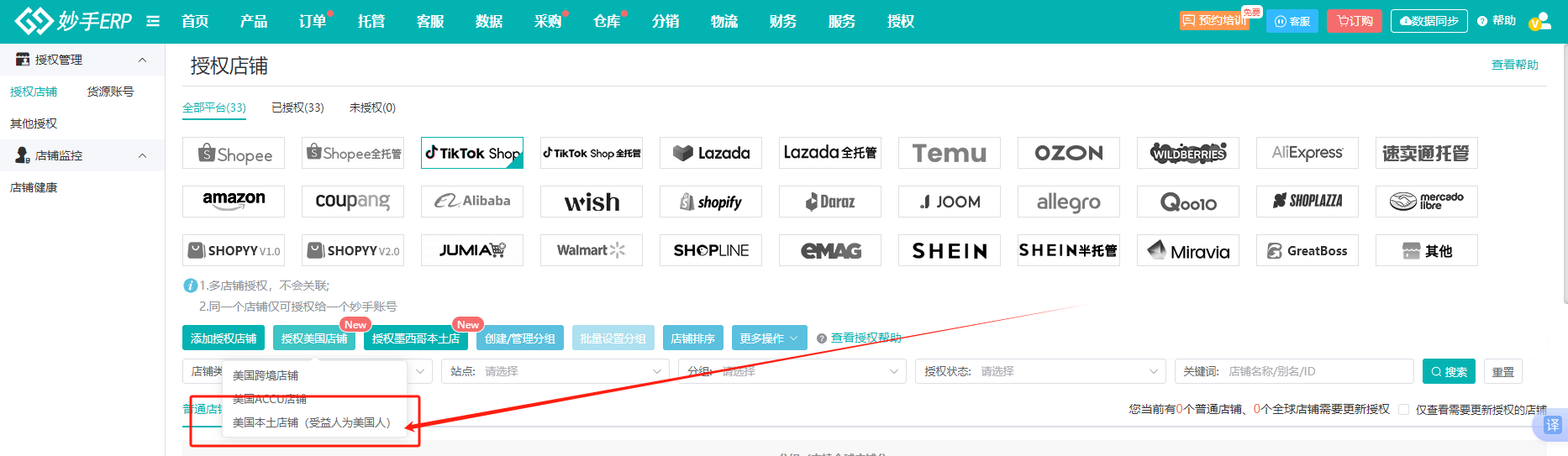The width and height of the screenshot is (1568, 456).
Task: Select the TikTok Shop全托管 tile
Action: [x=592, y=153]
